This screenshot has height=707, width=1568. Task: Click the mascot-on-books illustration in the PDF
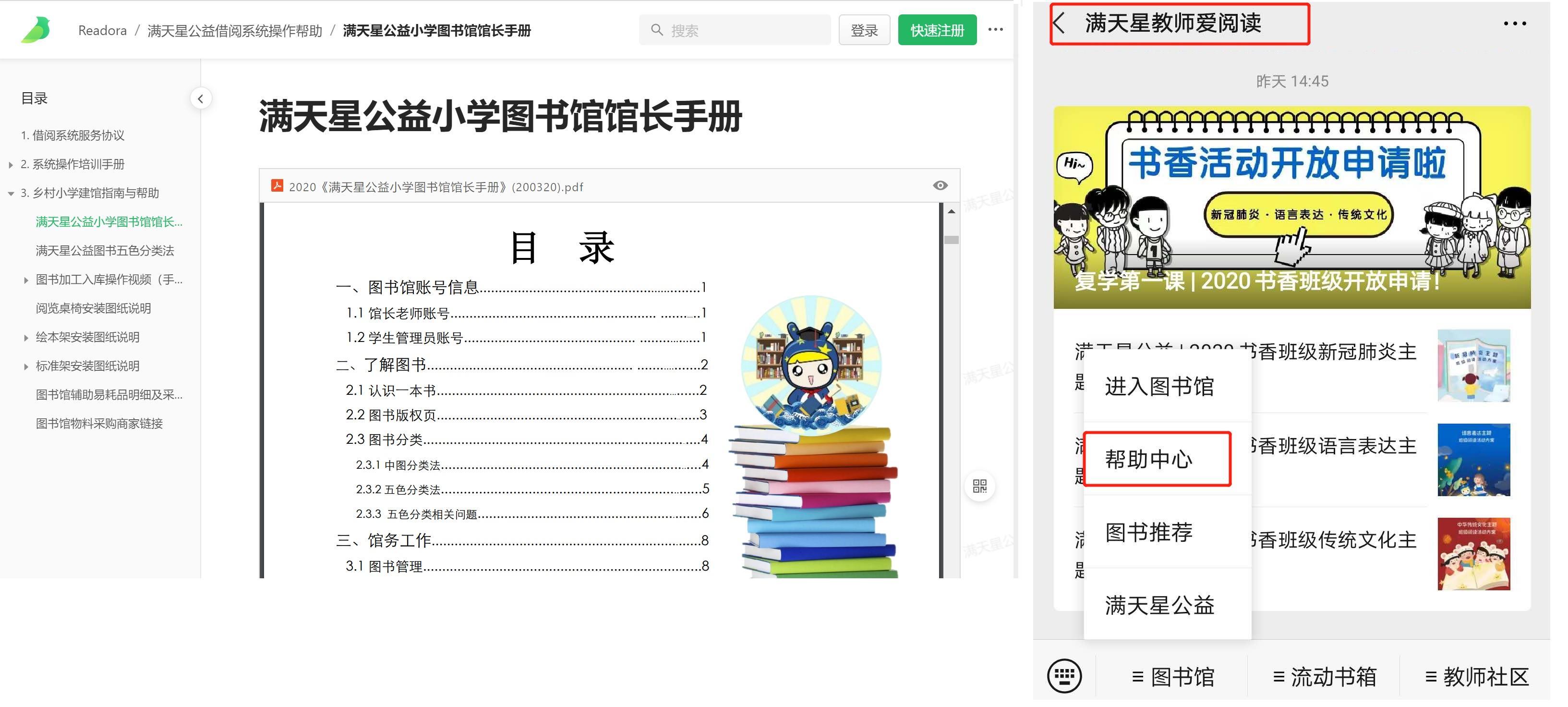(813, 436)
